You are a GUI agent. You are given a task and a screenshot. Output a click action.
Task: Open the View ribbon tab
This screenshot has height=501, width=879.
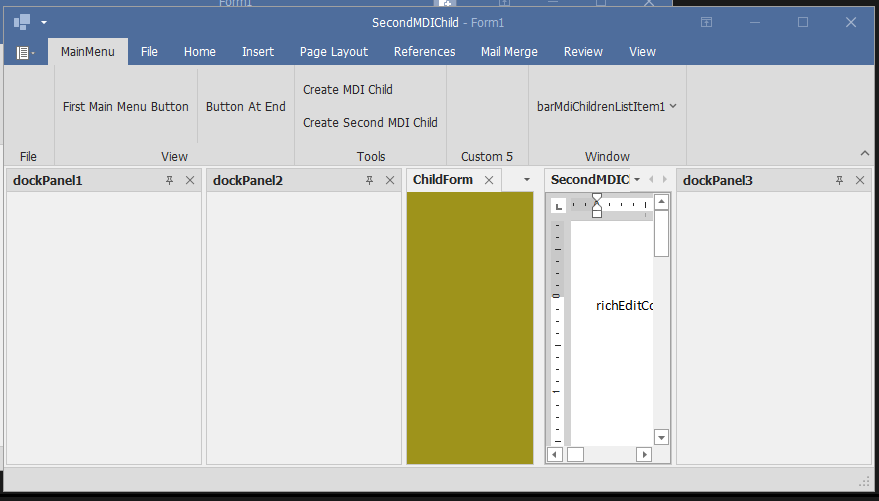point(642,52)
